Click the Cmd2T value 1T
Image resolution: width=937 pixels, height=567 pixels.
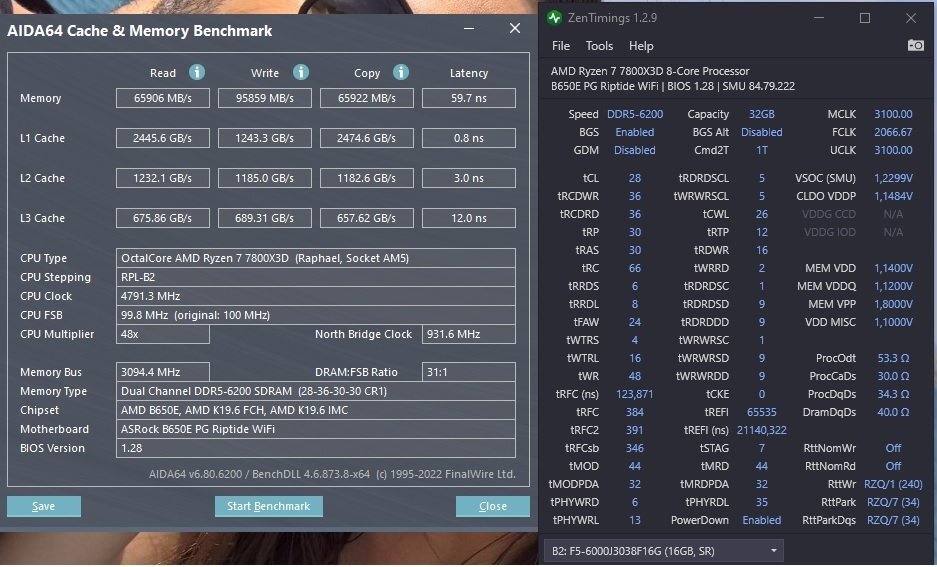coord(761,150)
